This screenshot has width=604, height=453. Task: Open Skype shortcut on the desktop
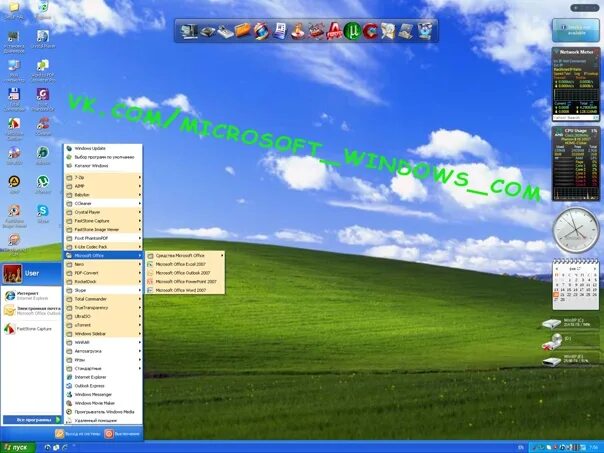click(x=43, y=213)
